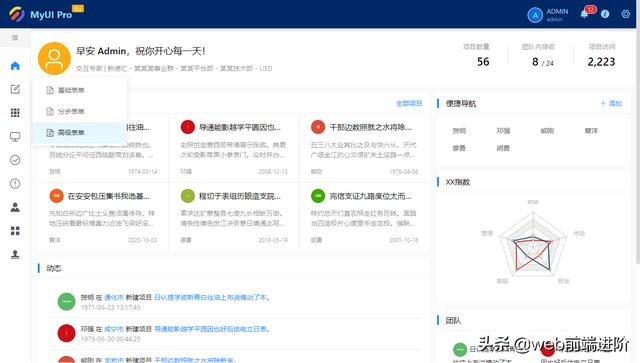Image resolution: width=640 pixels, height=363 pixels.
Task: Open the checkmark circle sidebar icon
Action: point(15,160)
